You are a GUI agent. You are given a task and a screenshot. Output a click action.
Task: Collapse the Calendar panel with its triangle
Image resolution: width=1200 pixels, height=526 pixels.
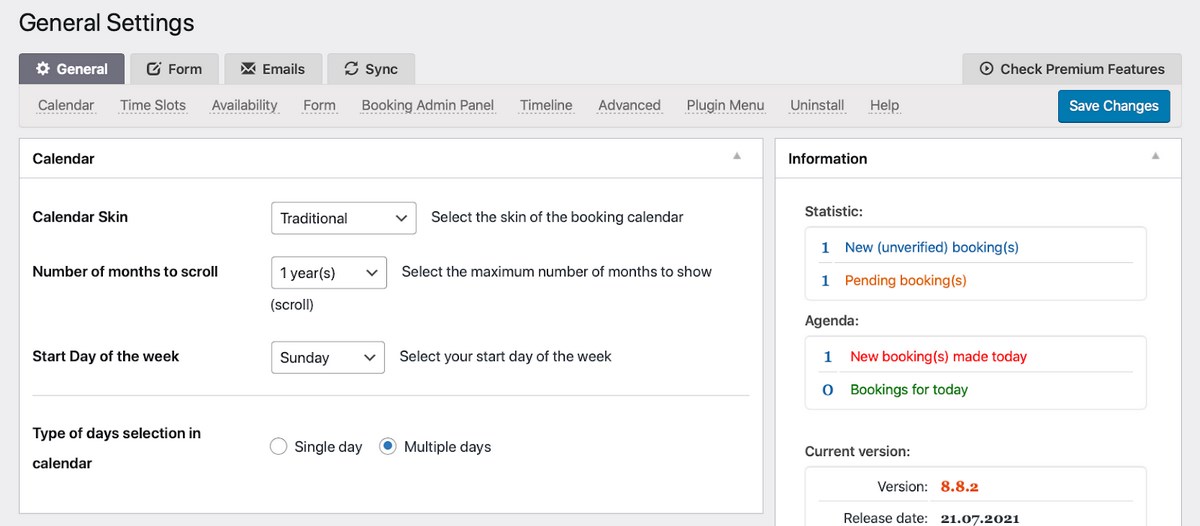pyautogui.click(x=737, y=156)
